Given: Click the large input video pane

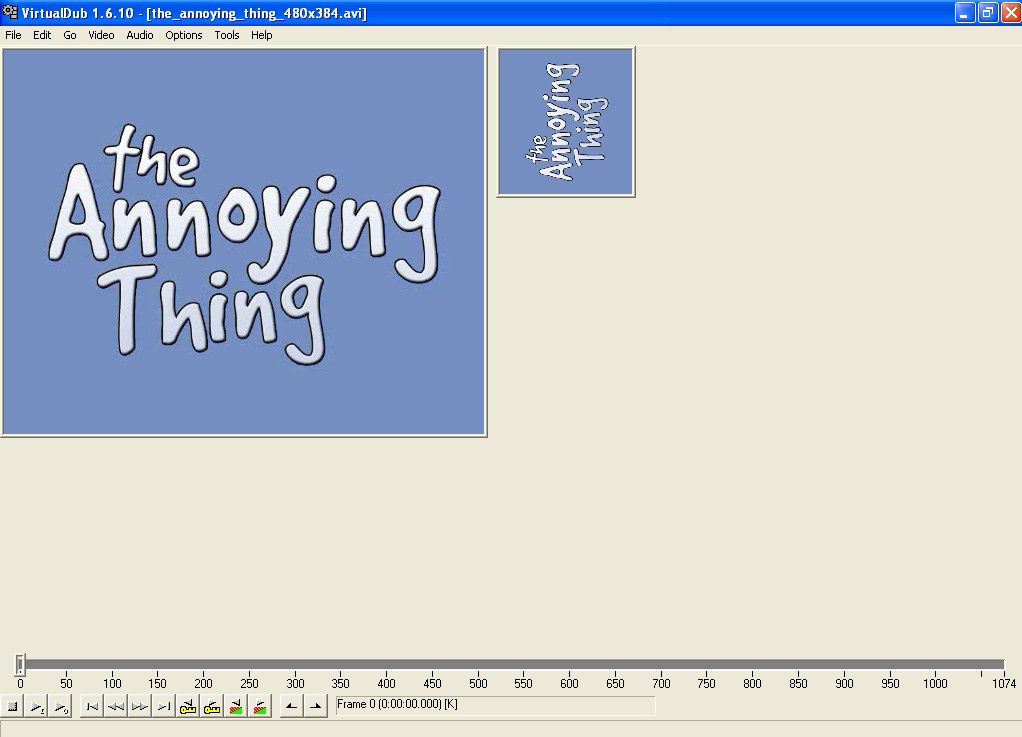Looking at the screenshot, I should click(x=244, y=242).
